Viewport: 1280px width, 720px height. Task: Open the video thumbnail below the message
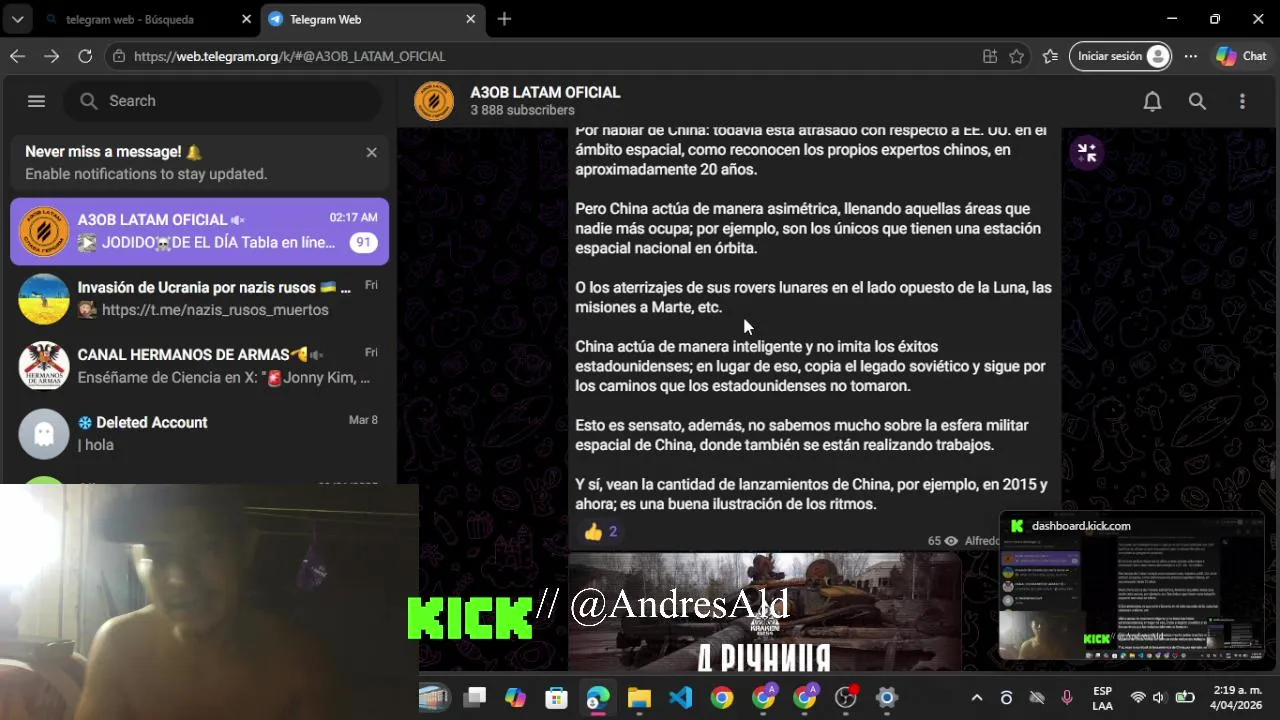(x=765, y=612)
